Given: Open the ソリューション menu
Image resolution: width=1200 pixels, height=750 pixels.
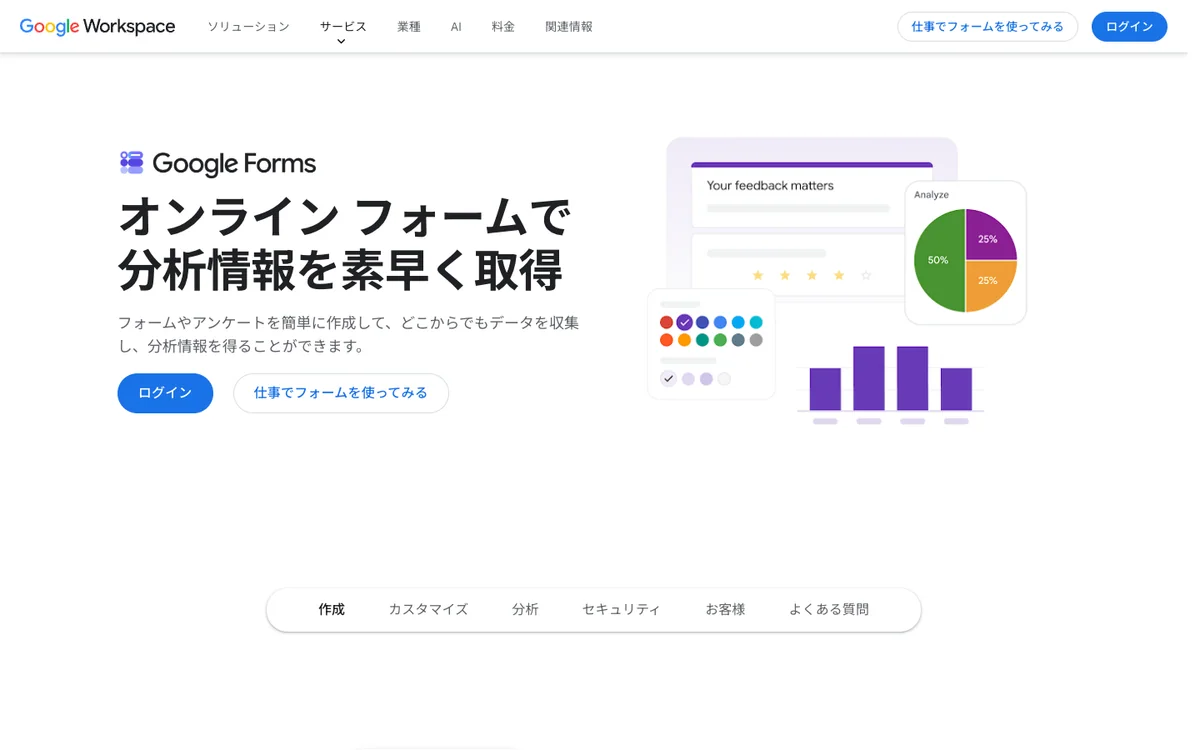Looking at the screenshot, I should click(248, 27).
